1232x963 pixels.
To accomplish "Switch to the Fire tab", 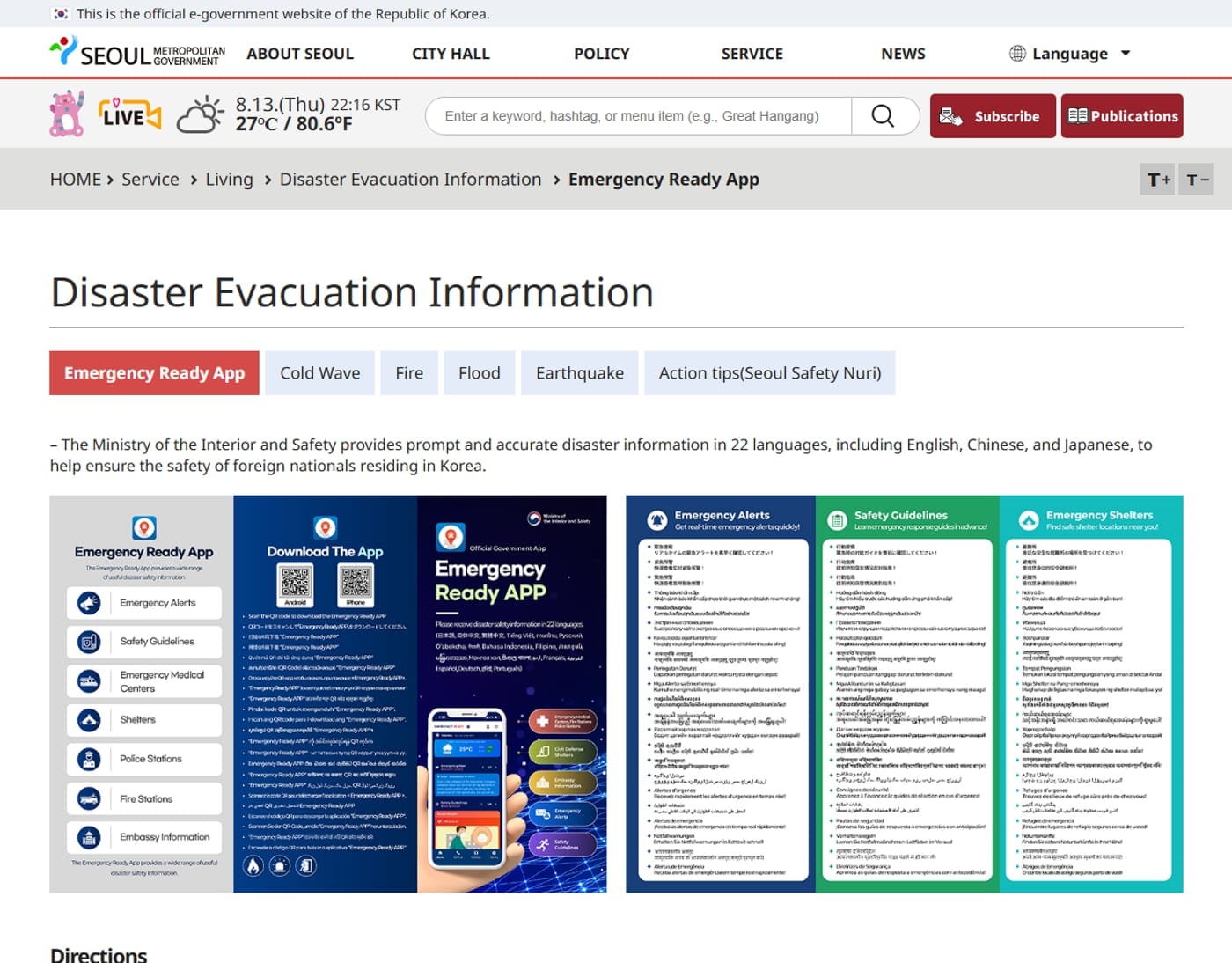I will (x=409, y=373).
